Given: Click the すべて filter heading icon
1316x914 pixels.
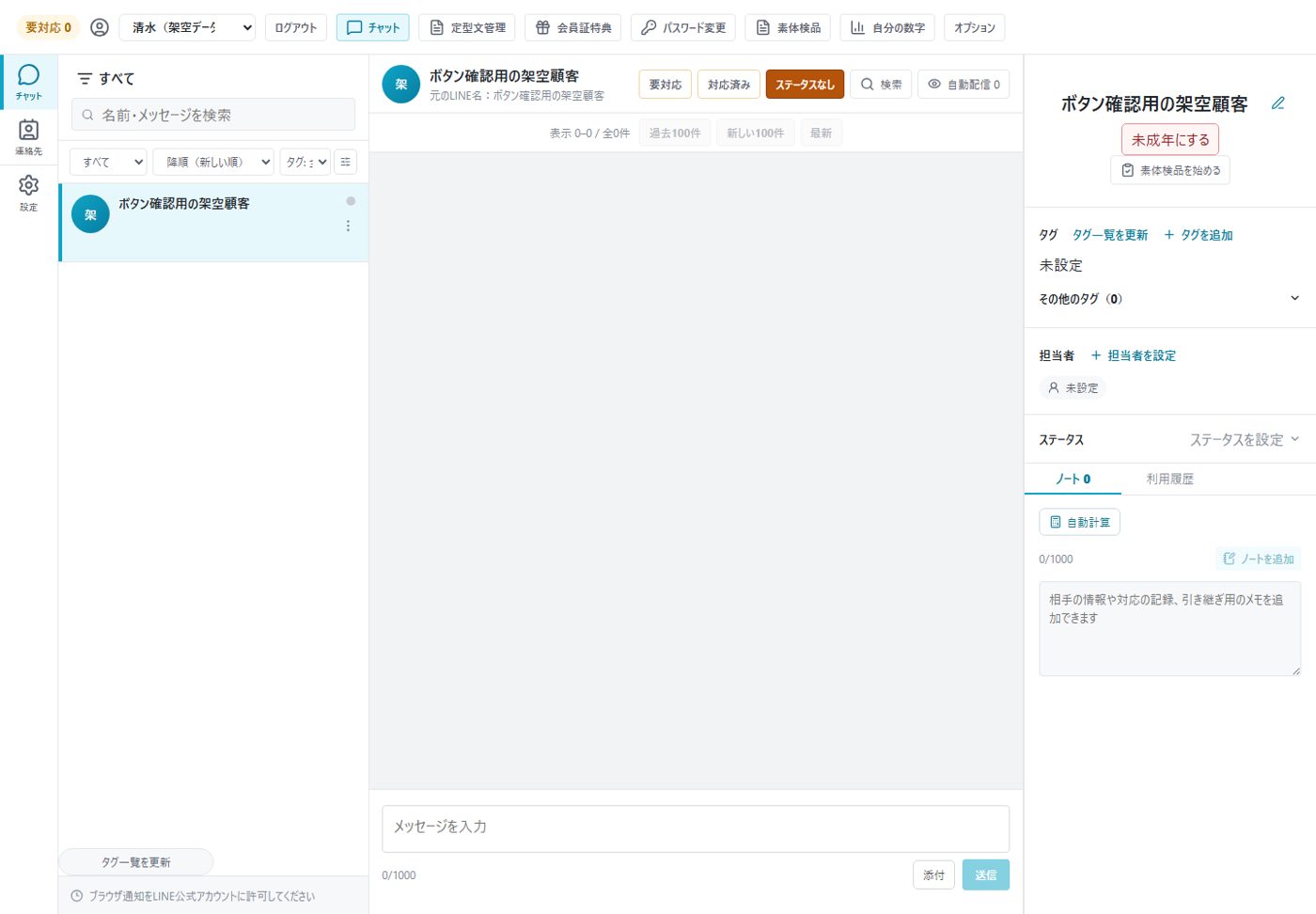Looking at the screenshot, I should [x=85, y=79].
